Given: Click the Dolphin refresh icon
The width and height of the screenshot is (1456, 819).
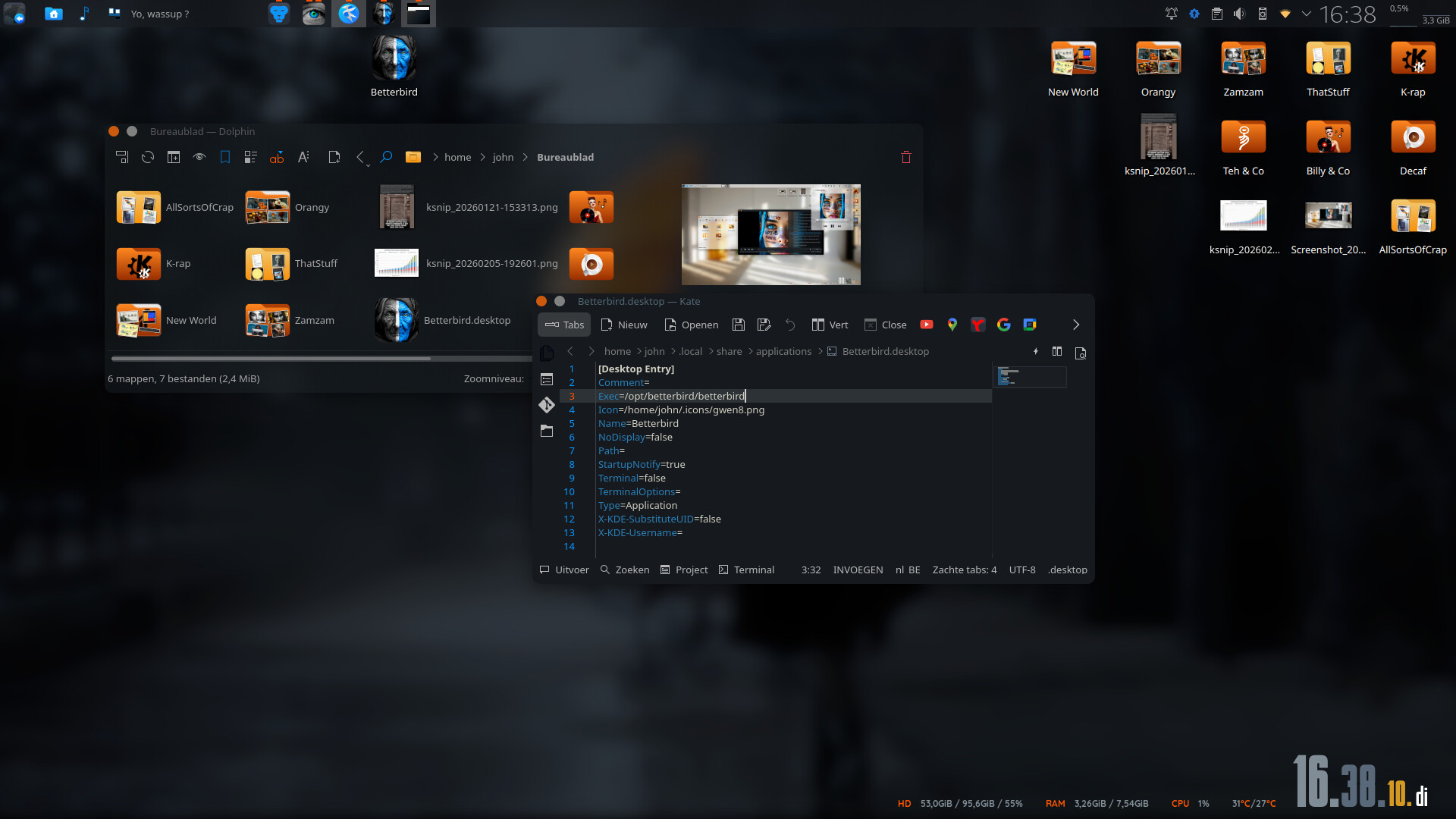Looking at the screenshot, I should point(148,157).
